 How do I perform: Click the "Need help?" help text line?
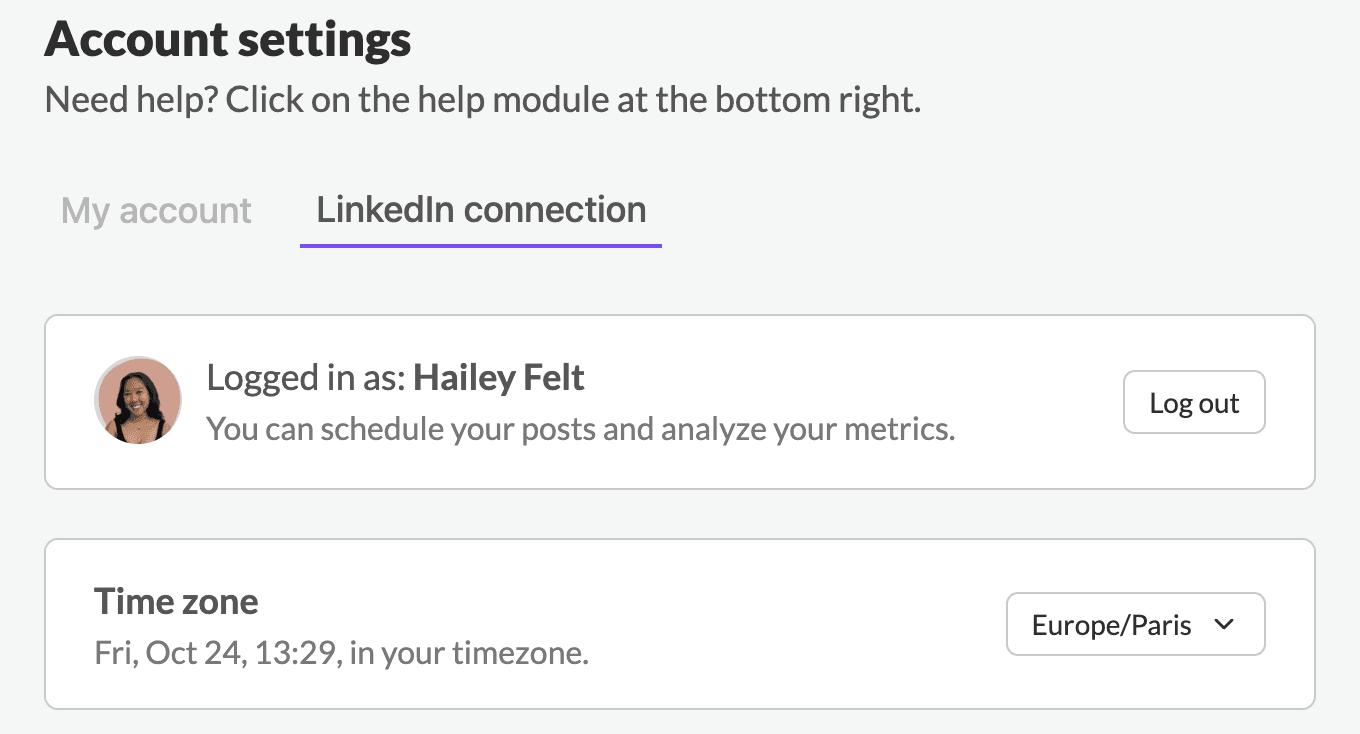tap(483, 100)
